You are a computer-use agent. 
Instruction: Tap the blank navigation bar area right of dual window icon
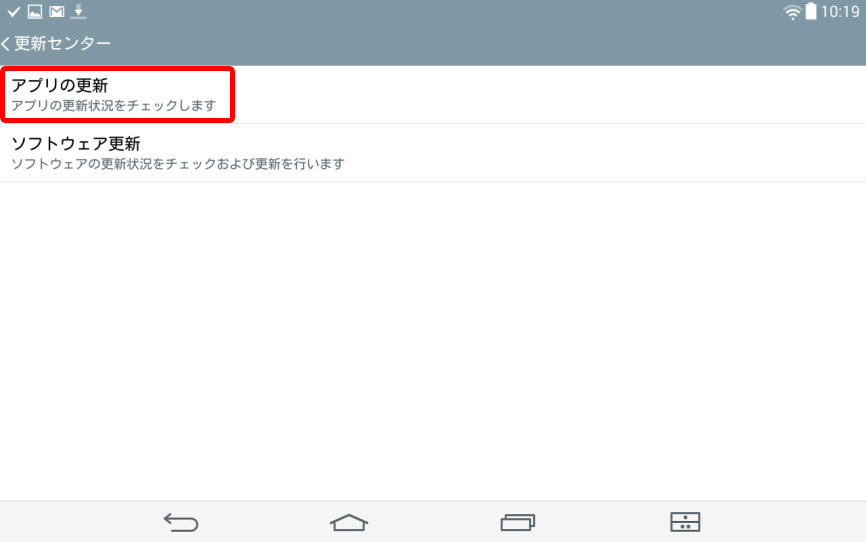783,522
